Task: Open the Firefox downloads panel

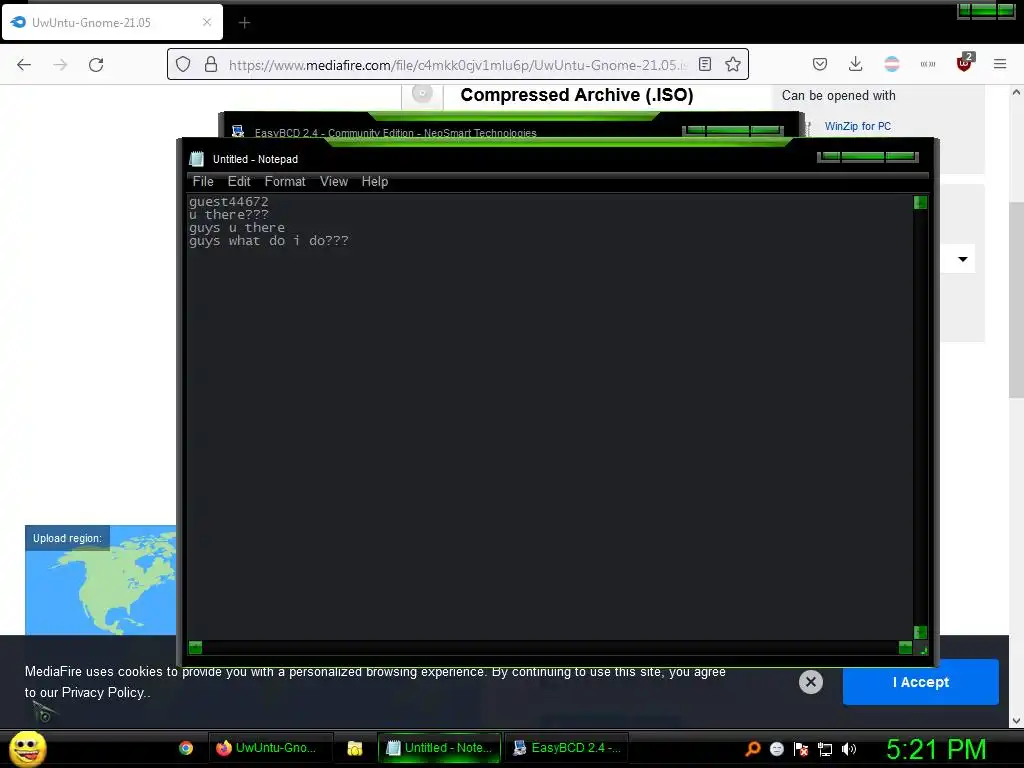Action: pyautogui.click(x=856, y=64)
